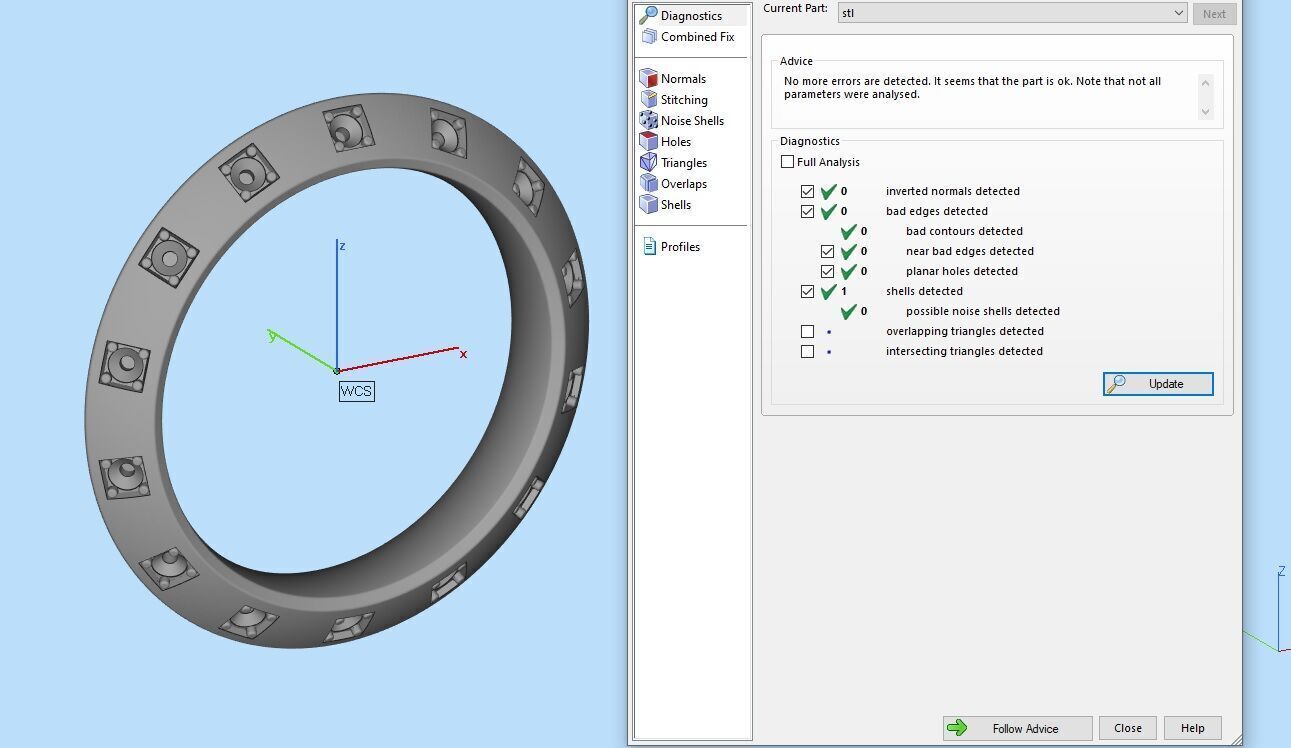1291x748 pixels.
Task: Click the 'planar holes detected' label
Action: pos(962,271)
